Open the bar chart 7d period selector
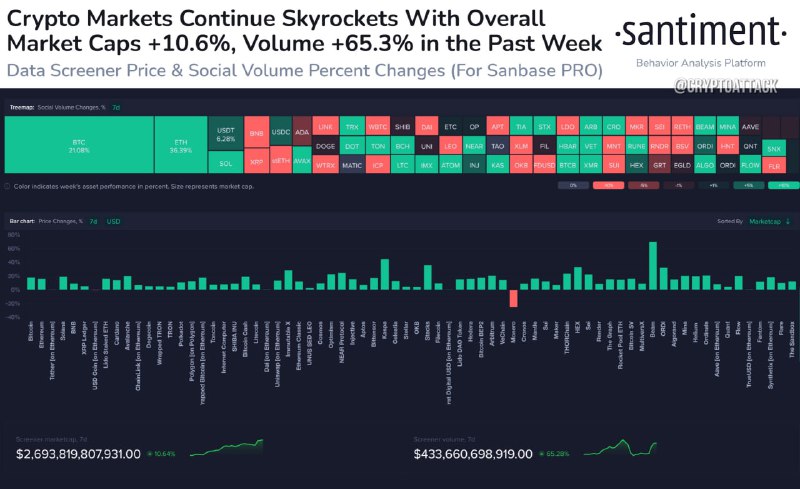 click(x=93, y=222)
